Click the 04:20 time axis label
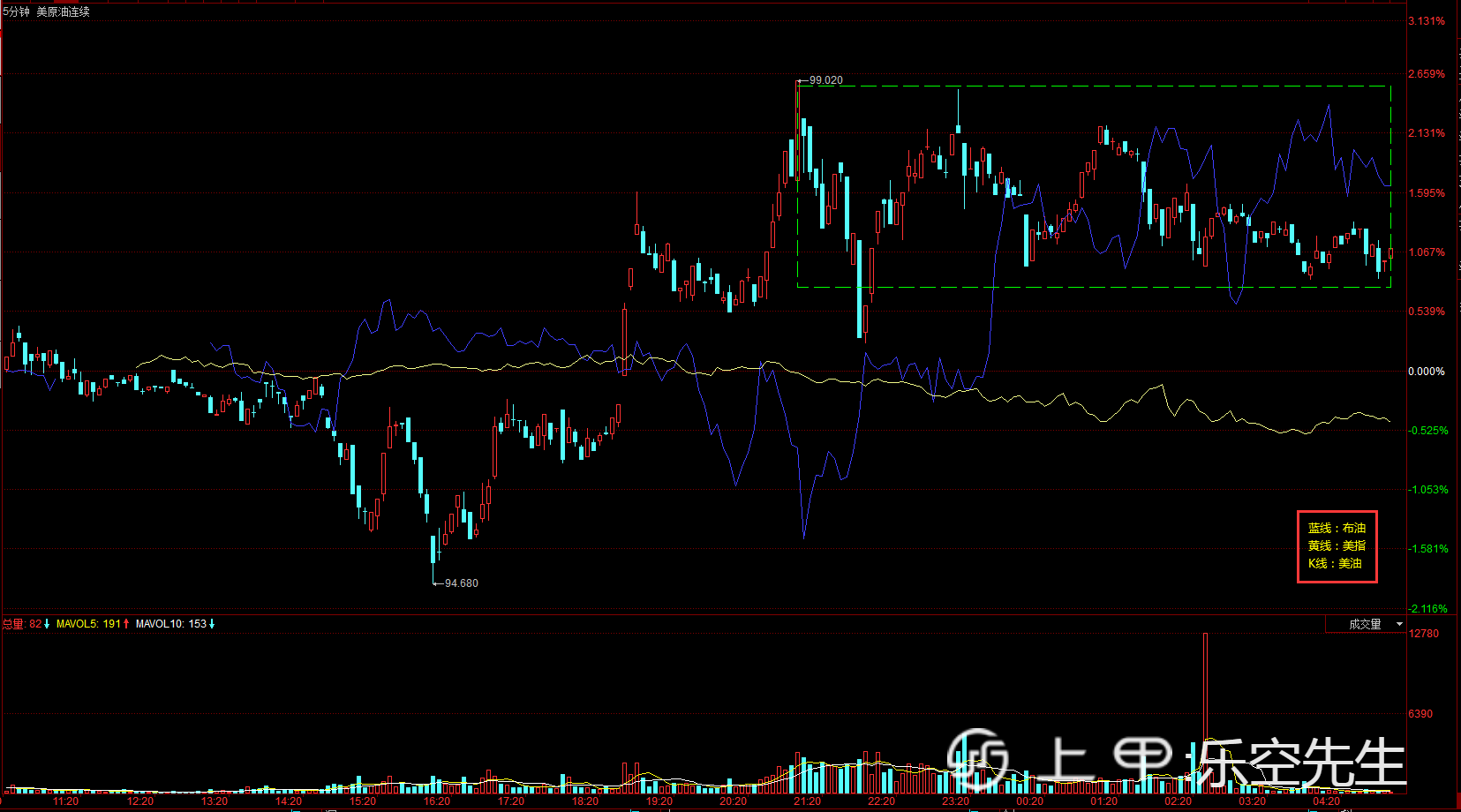The width and height of the screenshot is (1461, 812). tap(1326, 801)
